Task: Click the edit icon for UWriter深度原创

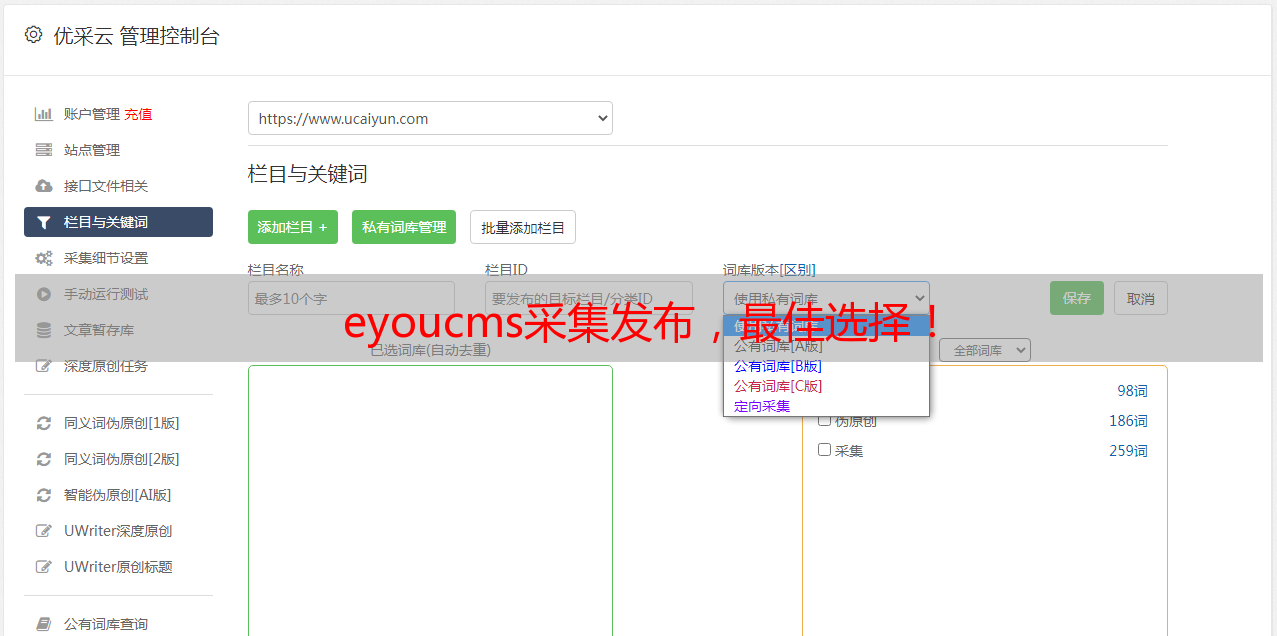Action: point(43,531)
